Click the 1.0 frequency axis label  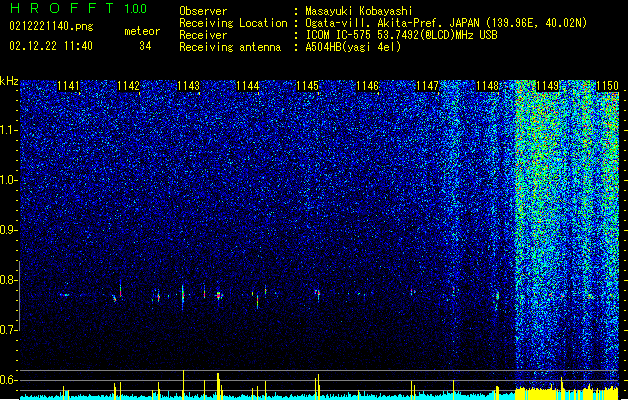[x=9, y=180]
